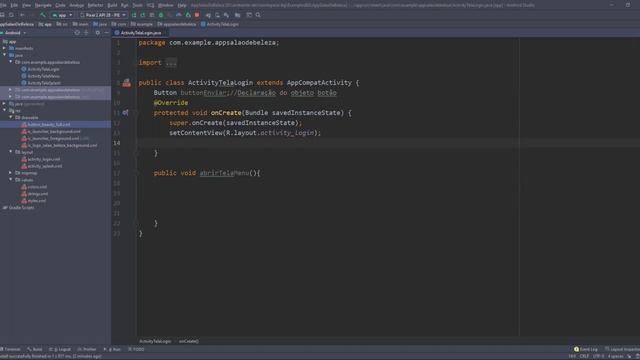Screen dimensions: 640x360
Task: Click the green Debug bug icon
Action: (161, 15)
